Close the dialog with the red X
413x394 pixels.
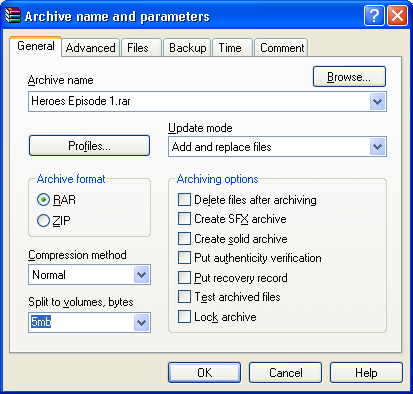click(397, 16)
